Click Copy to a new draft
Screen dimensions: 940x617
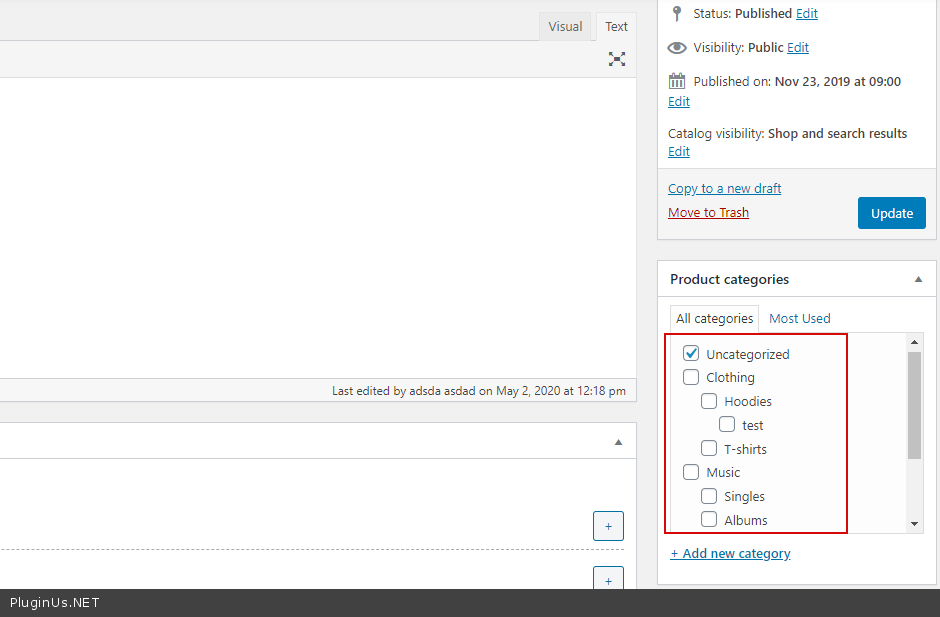click(724, 188)
